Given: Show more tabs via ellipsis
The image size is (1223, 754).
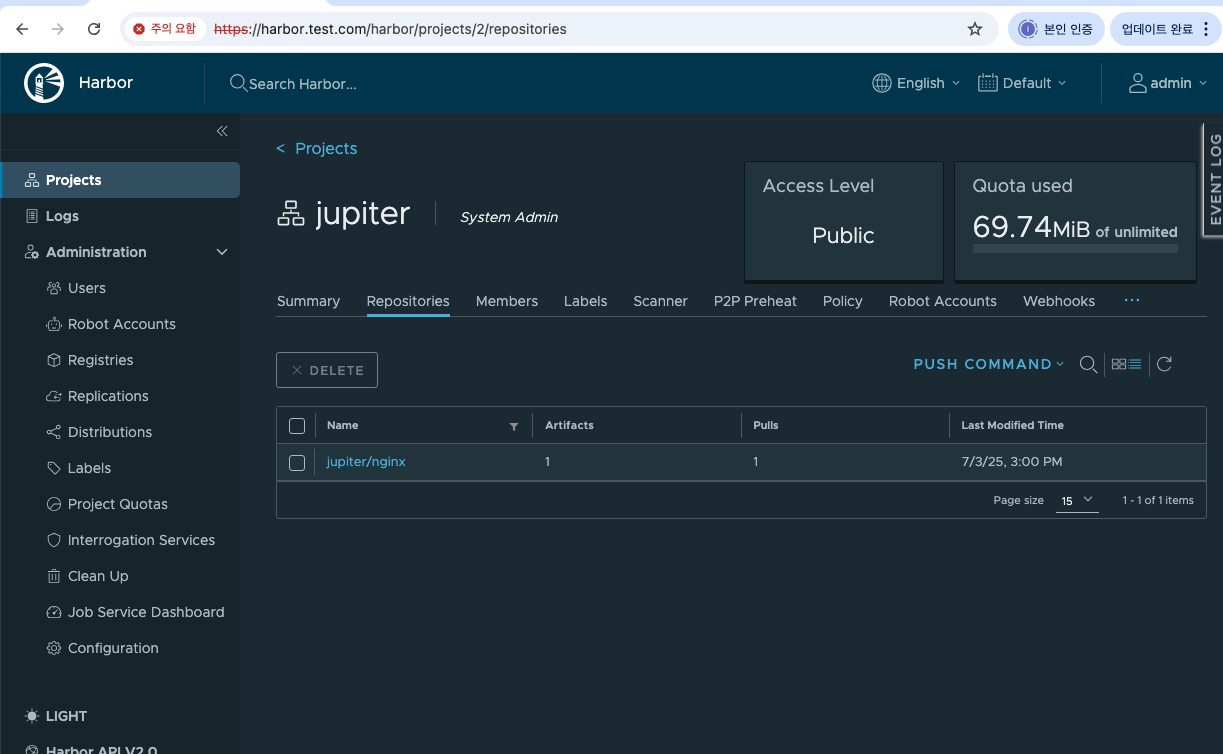Looking at the screenshot, I should [x=1132, y=300].
